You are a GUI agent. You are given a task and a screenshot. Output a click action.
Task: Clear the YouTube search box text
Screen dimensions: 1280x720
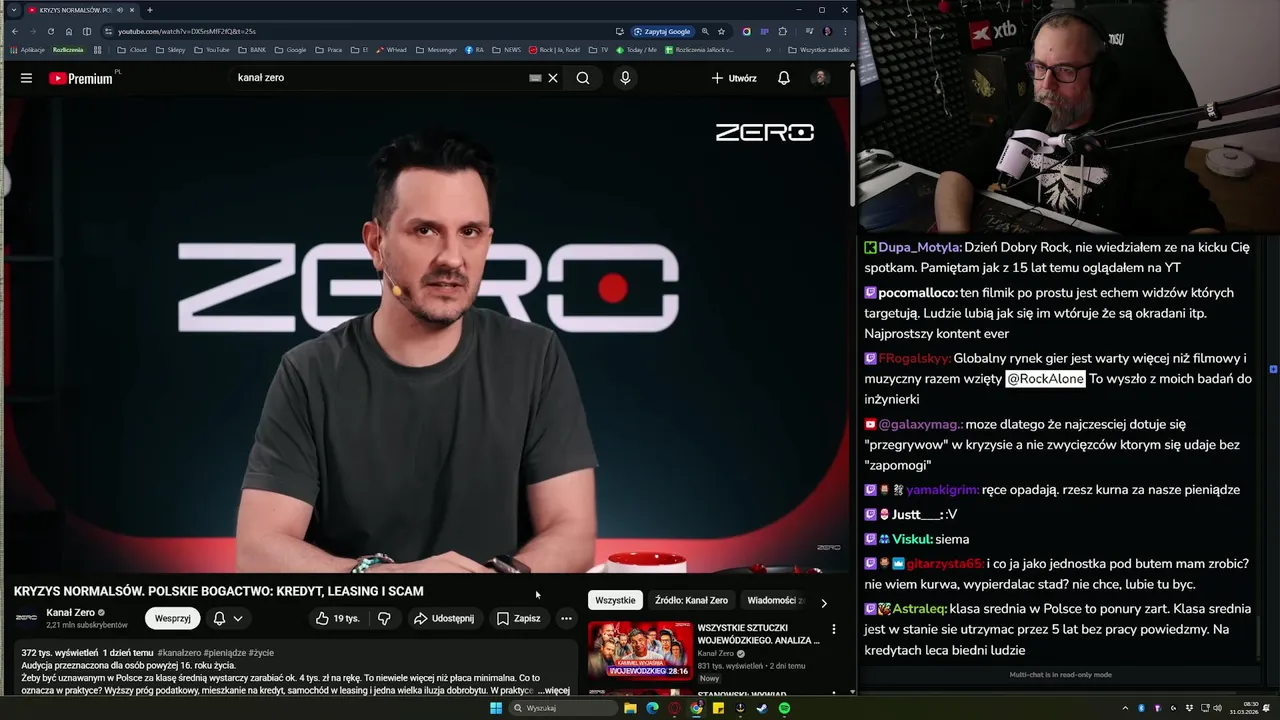553,78
